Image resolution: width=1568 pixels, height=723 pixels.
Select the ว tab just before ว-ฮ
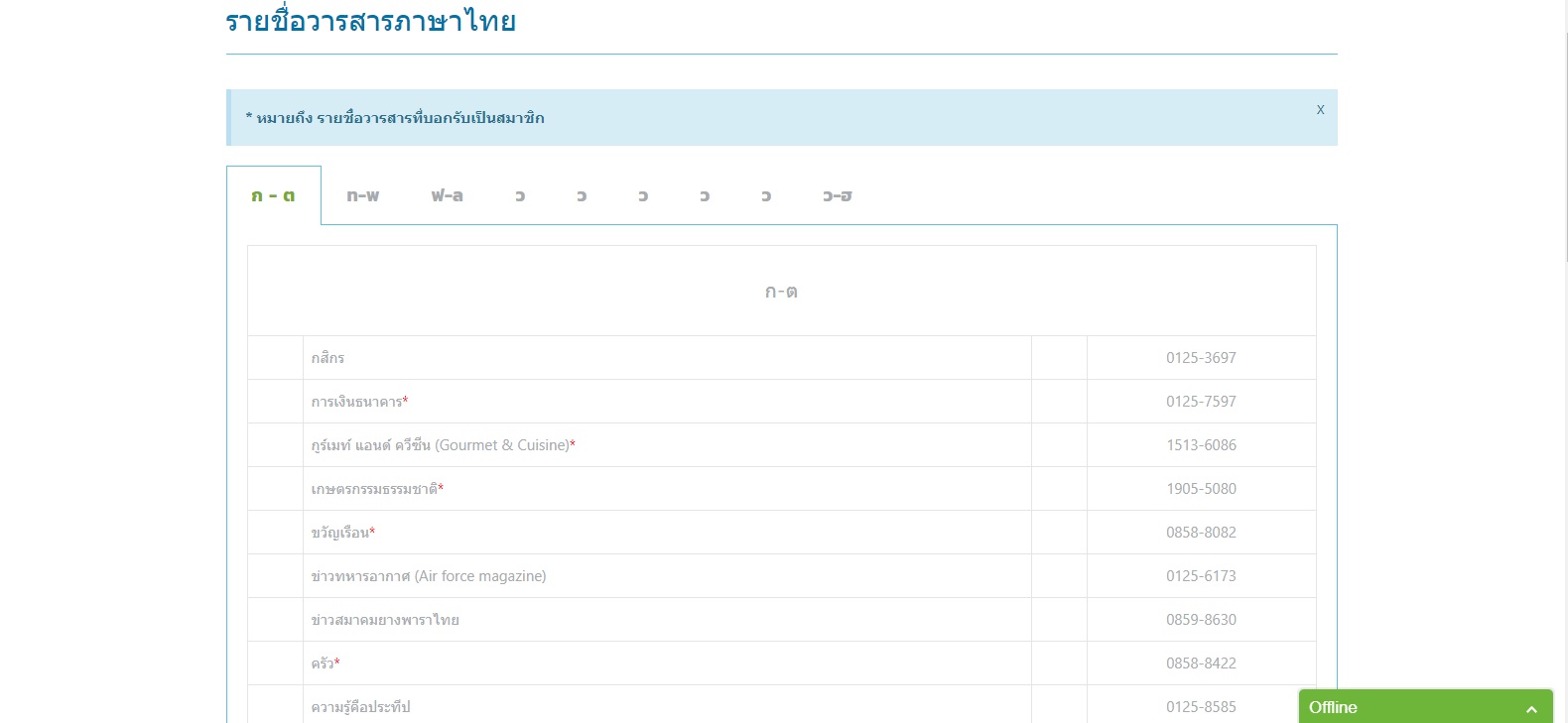[766, 196]
